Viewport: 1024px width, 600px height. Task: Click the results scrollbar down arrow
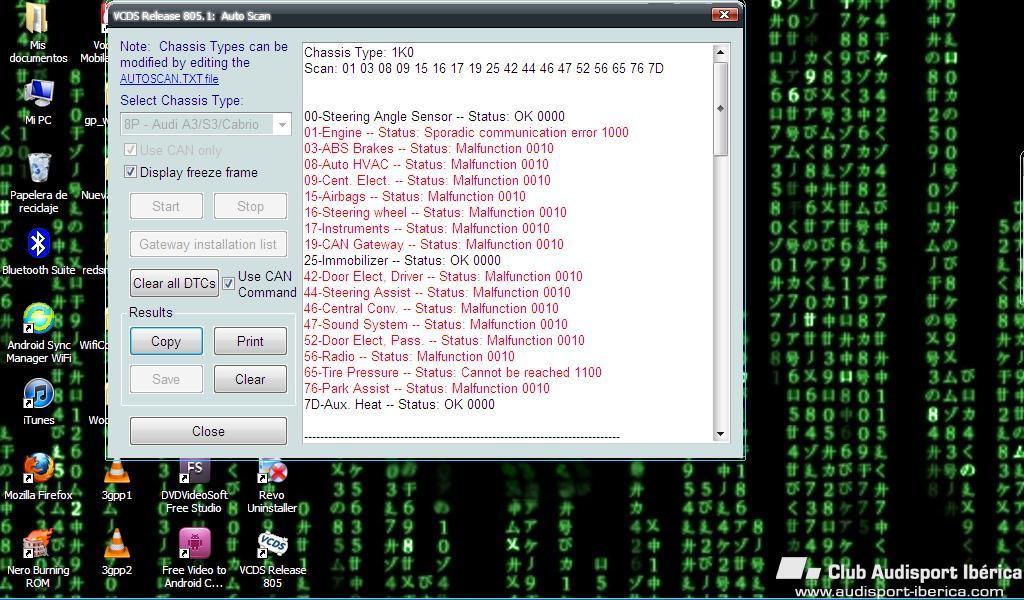(x=720, y=434)
